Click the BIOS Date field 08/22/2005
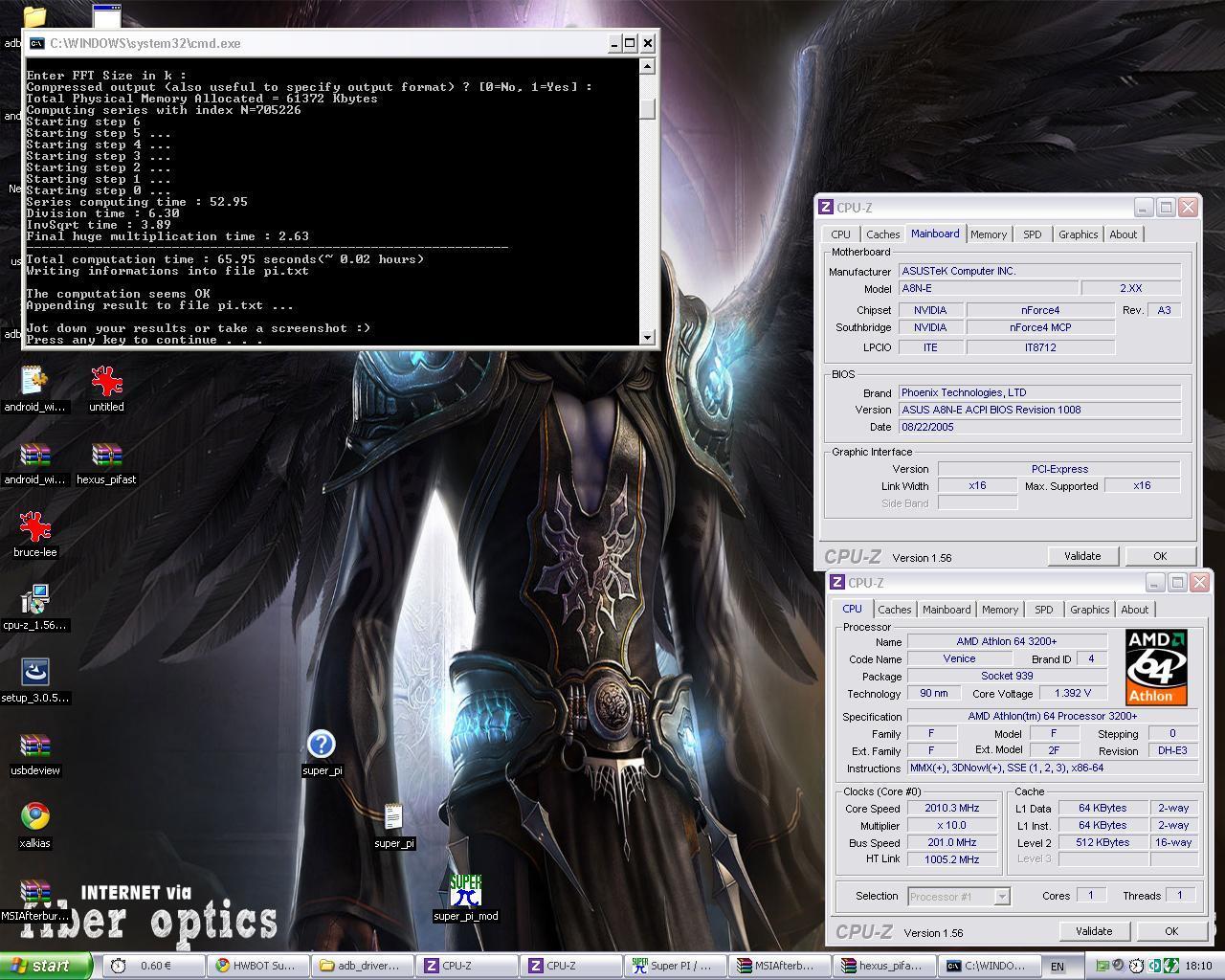Screen dimensions: 1225x980 point(1039,427)
